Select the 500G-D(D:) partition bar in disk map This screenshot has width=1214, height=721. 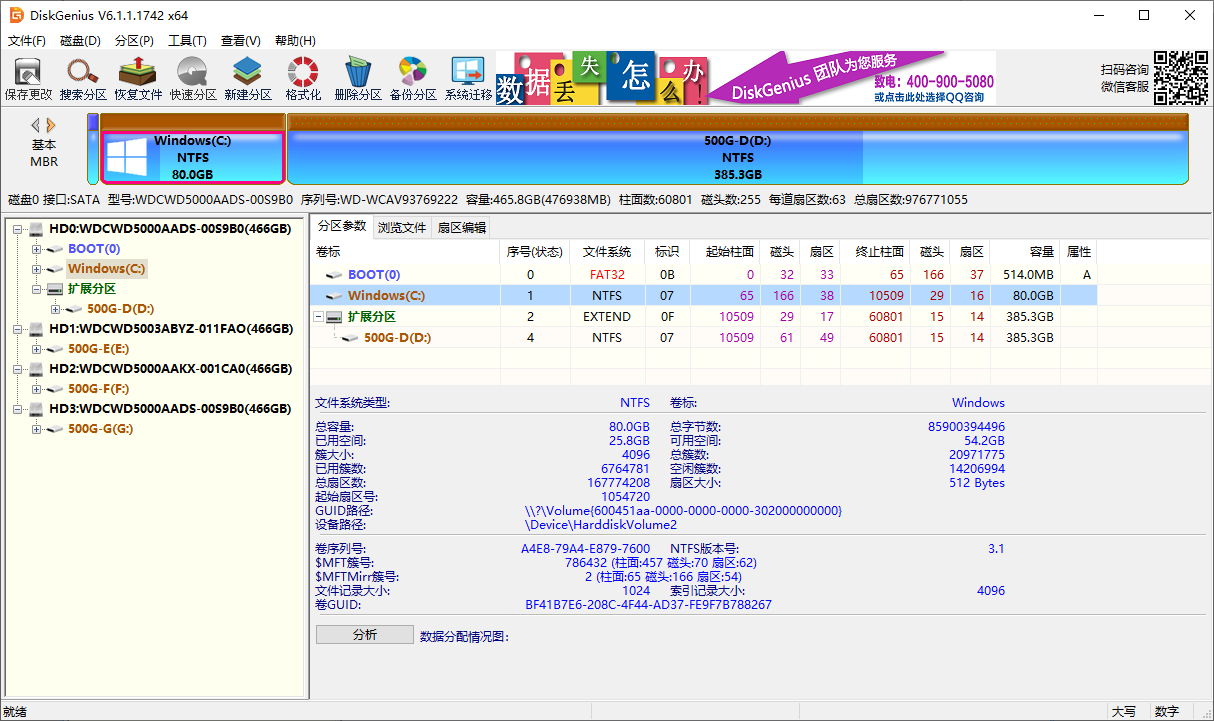pos(737,157)
